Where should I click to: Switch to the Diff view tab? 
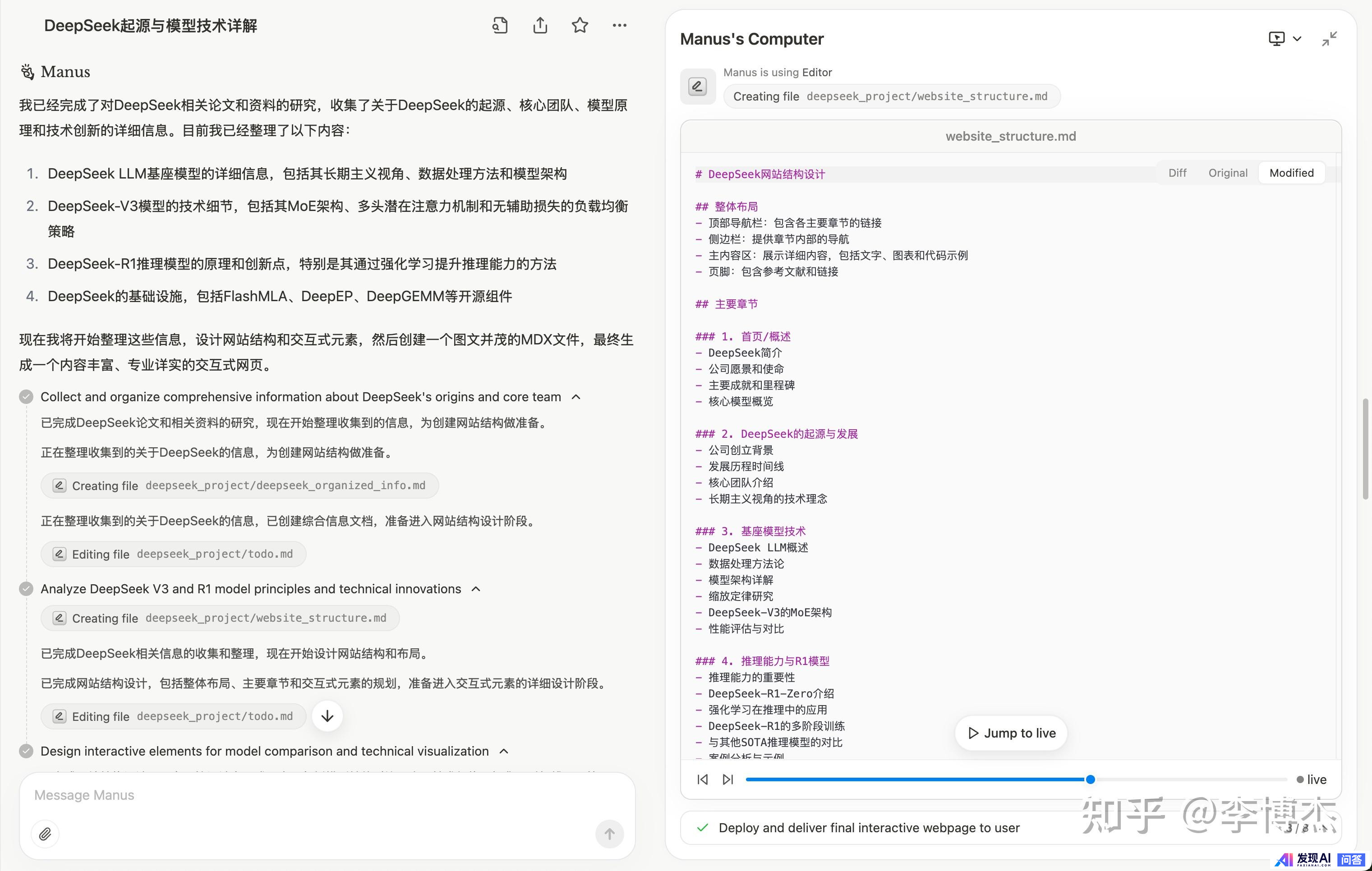[x=1177, y=173]
